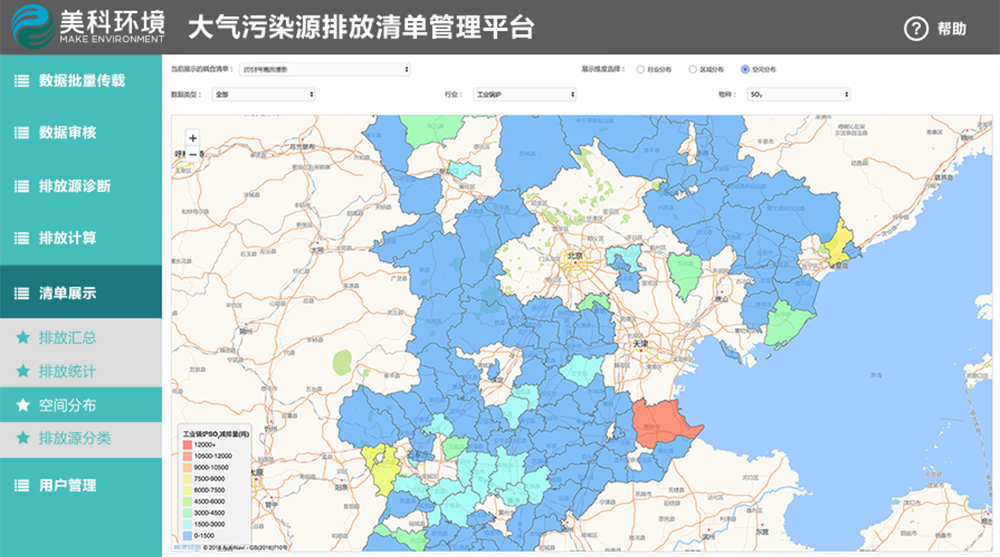This screenshot has width=1000, height=557.
Task: Click the star icon beside 排放源分类
Action: [23, 438]
